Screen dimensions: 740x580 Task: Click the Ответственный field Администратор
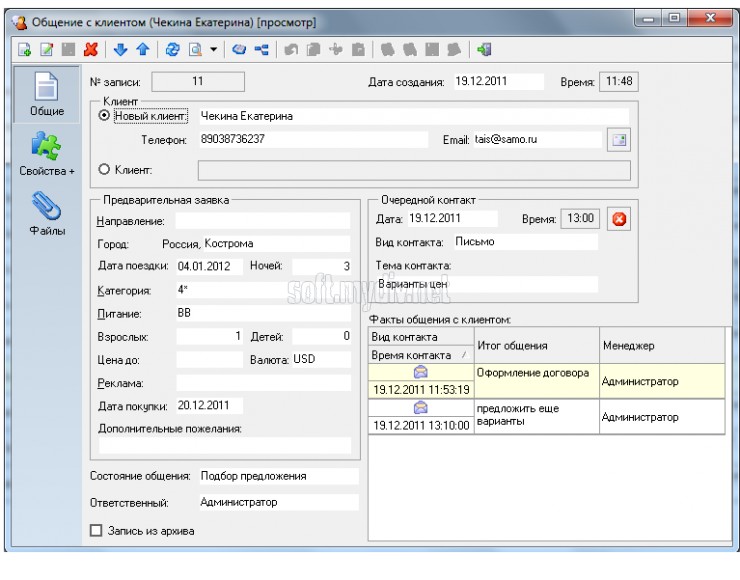tap(278, 502)
